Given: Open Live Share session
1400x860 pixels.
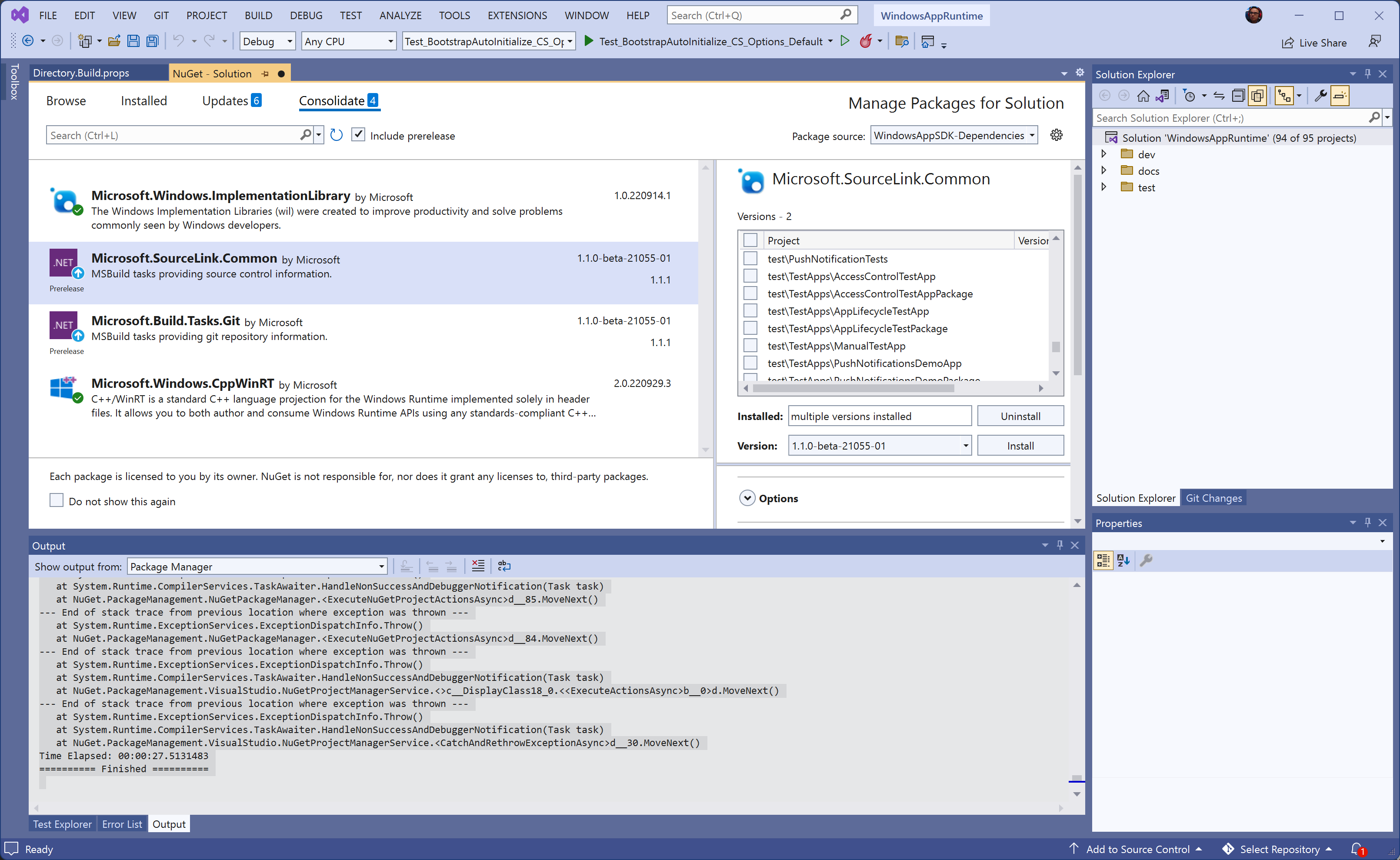Looking at the screenshot, I should pos(1314,42).
